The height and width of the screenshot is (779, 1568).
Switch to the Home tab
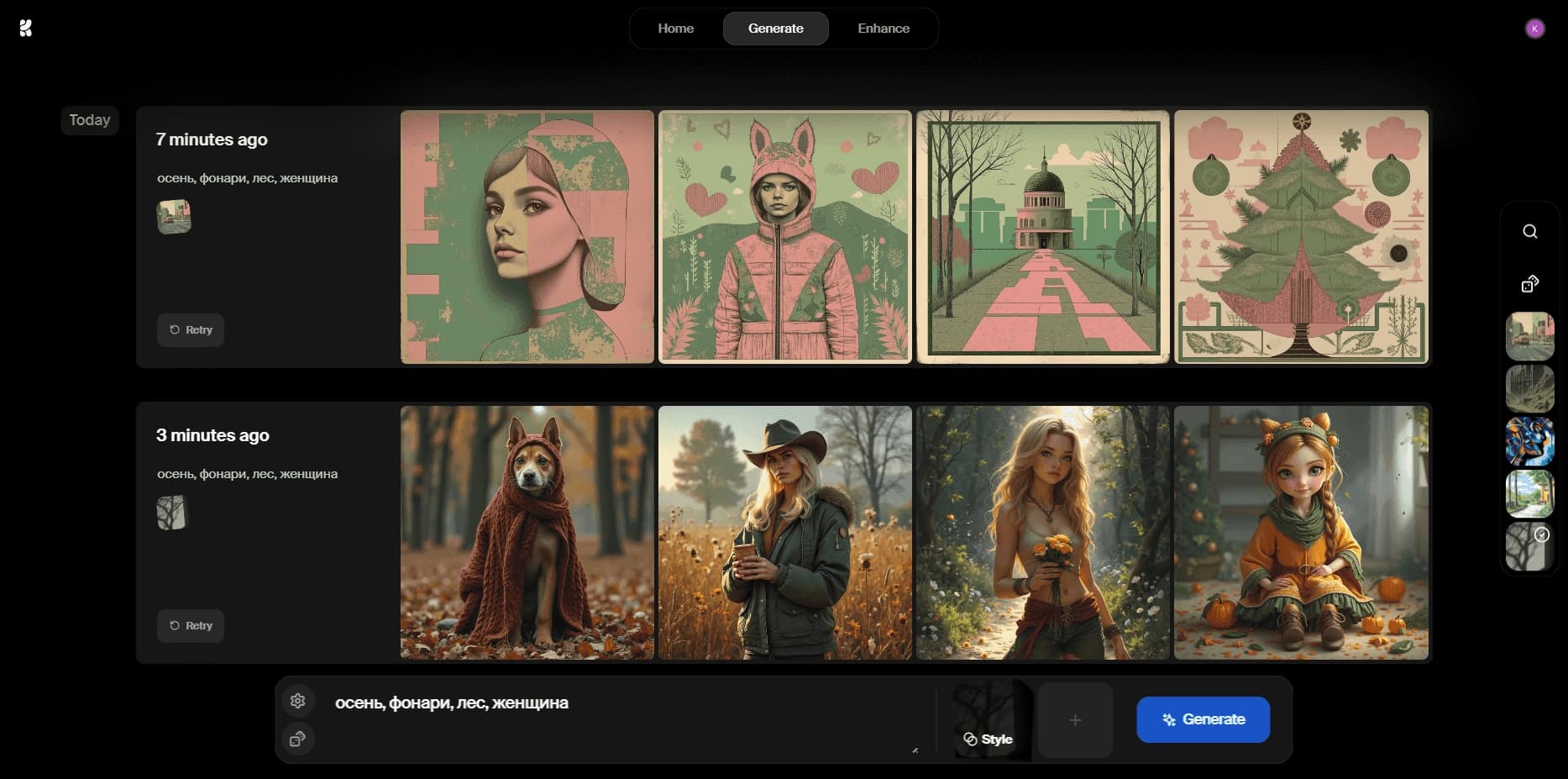(x=676, y=29)
